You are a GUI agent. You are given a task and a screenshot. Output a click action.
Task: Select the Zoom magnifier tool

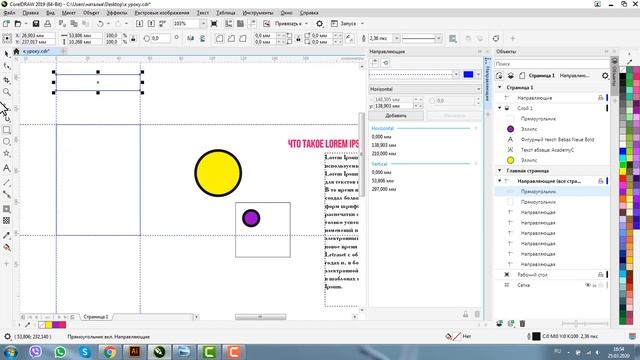click(x=7, y=92)
